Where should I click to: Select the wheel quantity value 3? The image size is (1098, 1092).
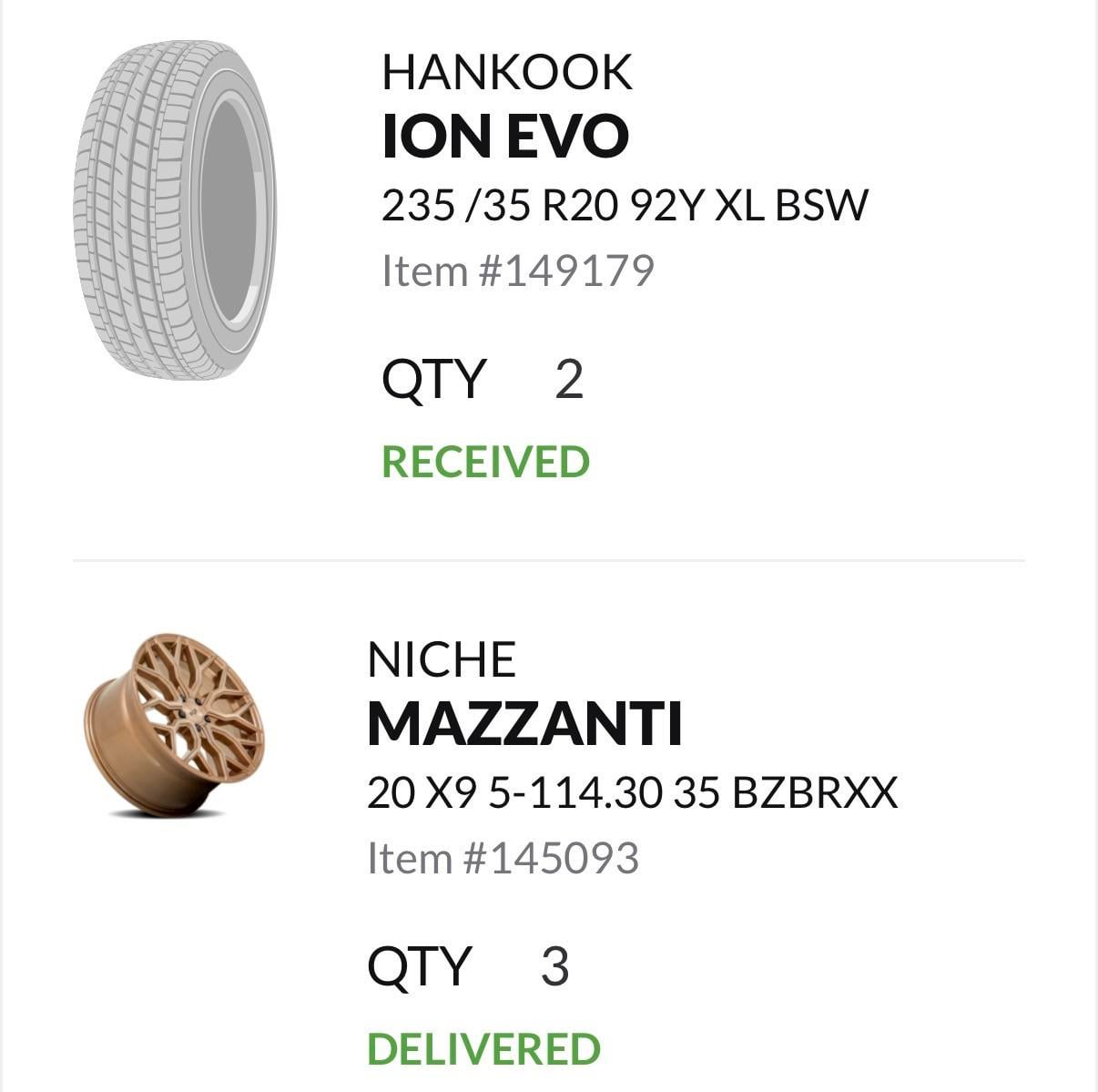click(554, 966)
